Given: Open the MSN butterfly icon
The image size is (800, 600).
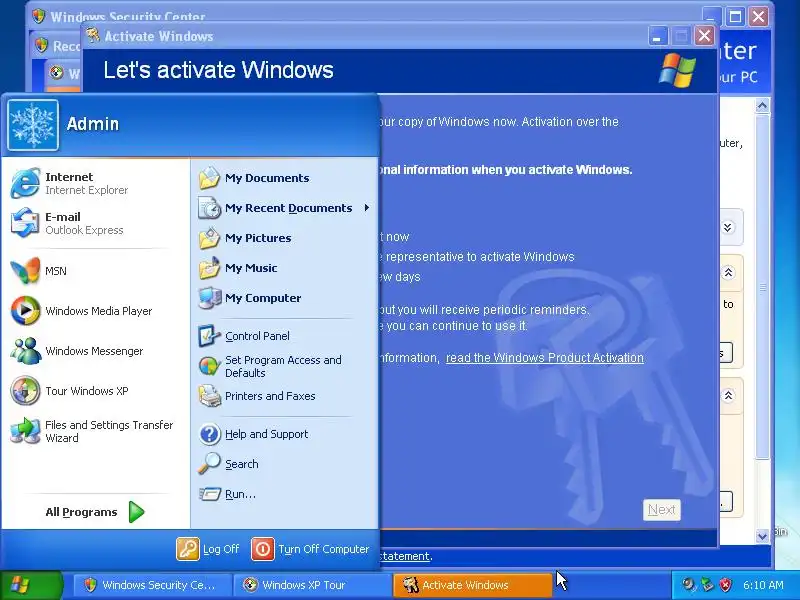Looking at the screenshot, I should pos(25,270).
